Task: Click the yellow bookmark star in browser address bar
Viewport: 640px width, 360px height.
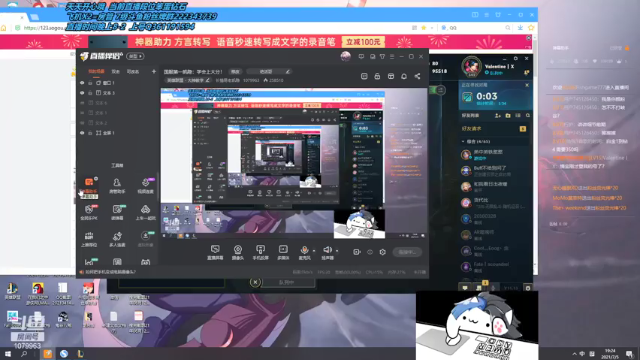Action: click(x=424, y=28)
